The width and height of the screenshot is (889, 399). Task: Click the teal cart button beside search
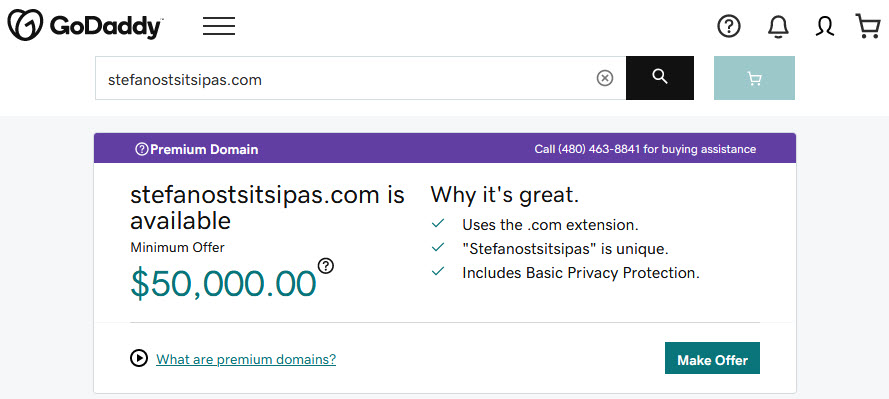[x=754, y=78]
